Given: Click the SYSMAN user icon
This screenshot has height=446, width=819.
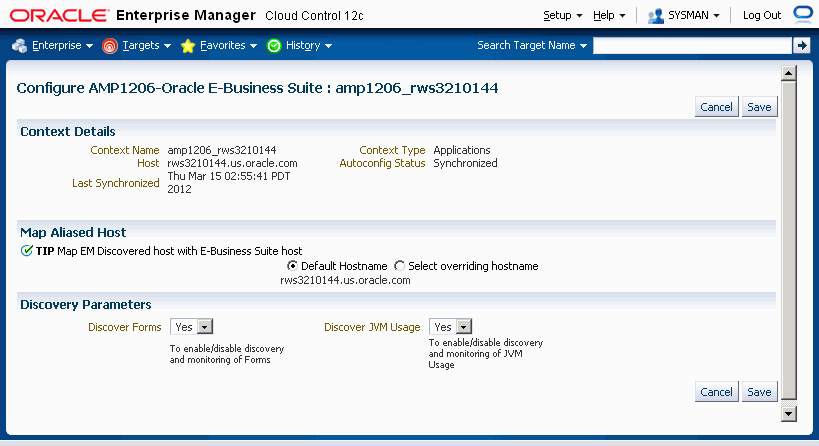Looking at the screenshot, I should (x=656, y=16).
